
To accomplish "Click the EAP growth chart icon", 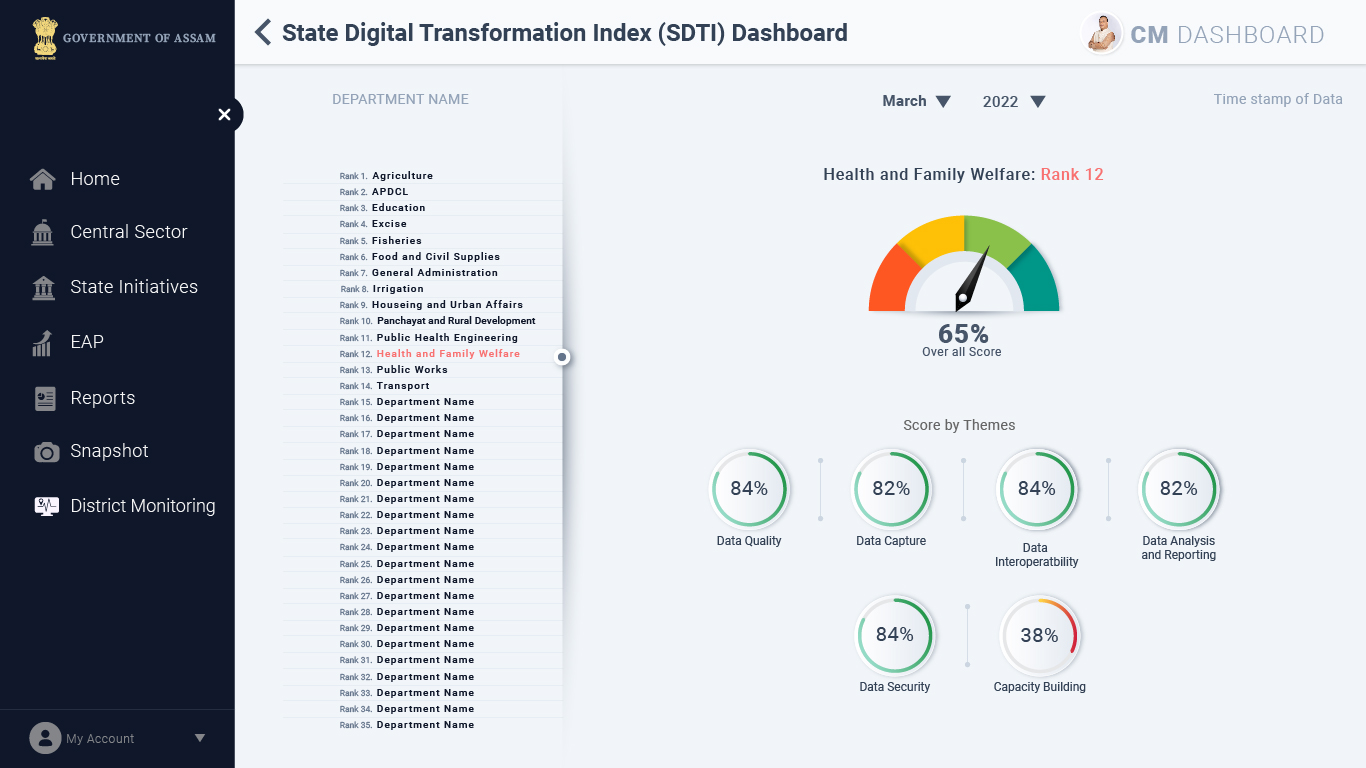I will (x=43, y=342).
